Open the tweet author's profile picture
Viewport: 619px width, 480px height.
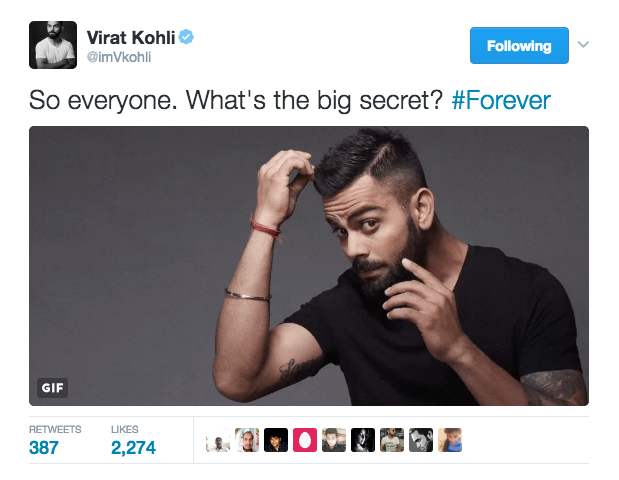(x=53, y=45)
